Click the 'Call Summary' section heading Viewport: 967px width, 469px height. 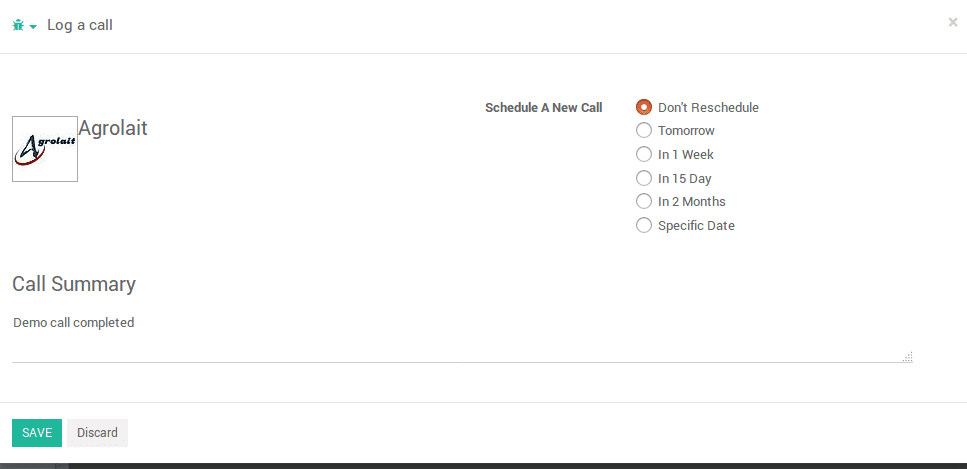(74, 284)
